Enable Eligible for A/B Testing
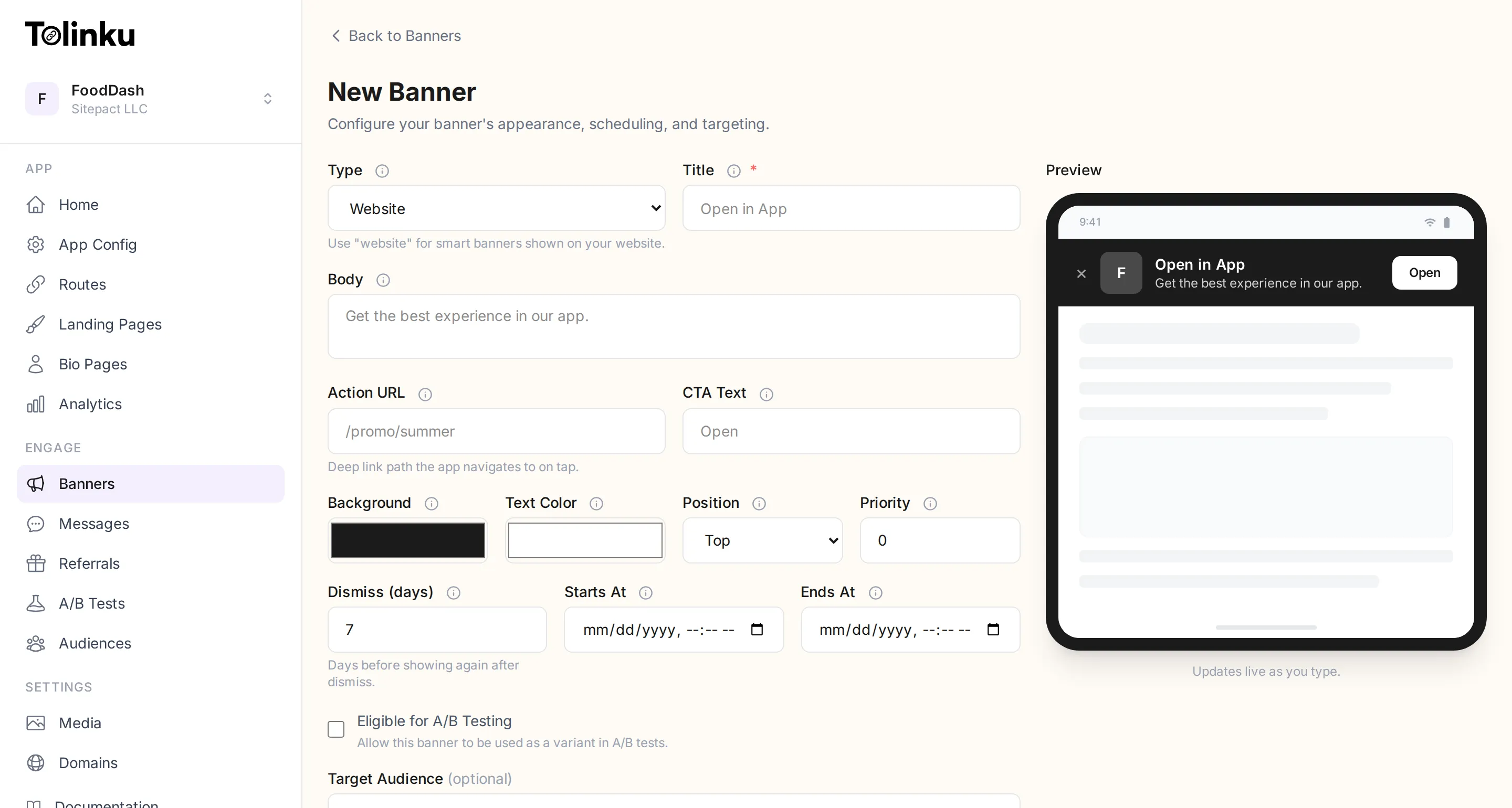 [335, 729]
